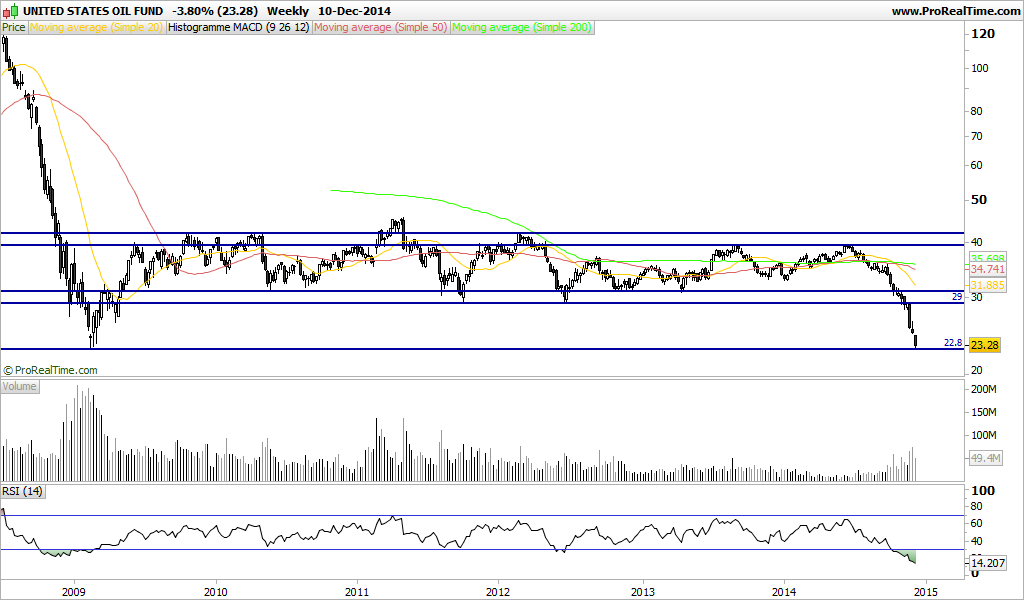Click the 29 horizontal line level label
The width and height of the screenshot is (1024, 600).
click(957, 296)
